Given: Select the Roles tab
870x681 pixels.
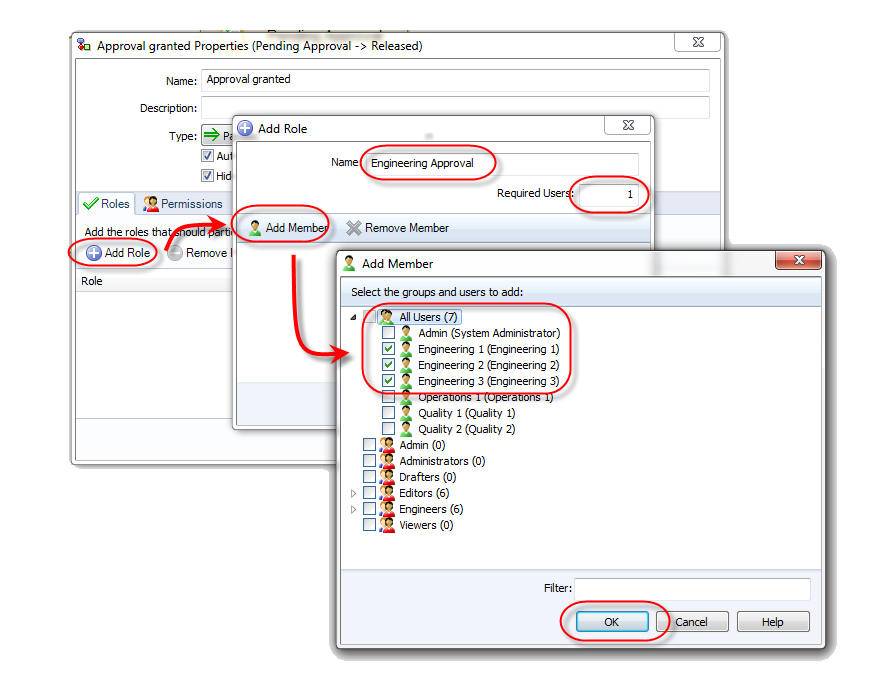Looking at the screenshot, I should coord(107,203).
